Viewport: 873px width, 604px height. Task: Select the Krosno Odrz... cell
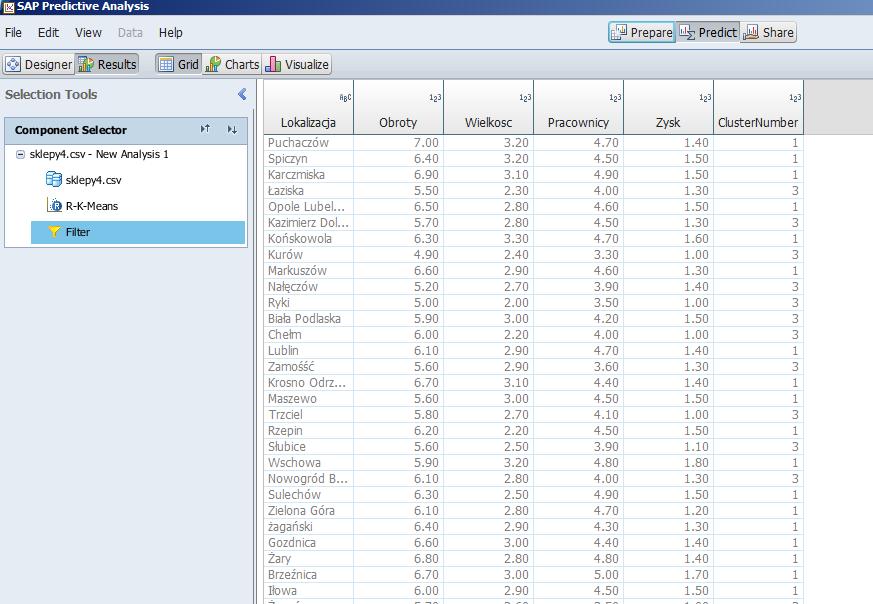[308, 382]
